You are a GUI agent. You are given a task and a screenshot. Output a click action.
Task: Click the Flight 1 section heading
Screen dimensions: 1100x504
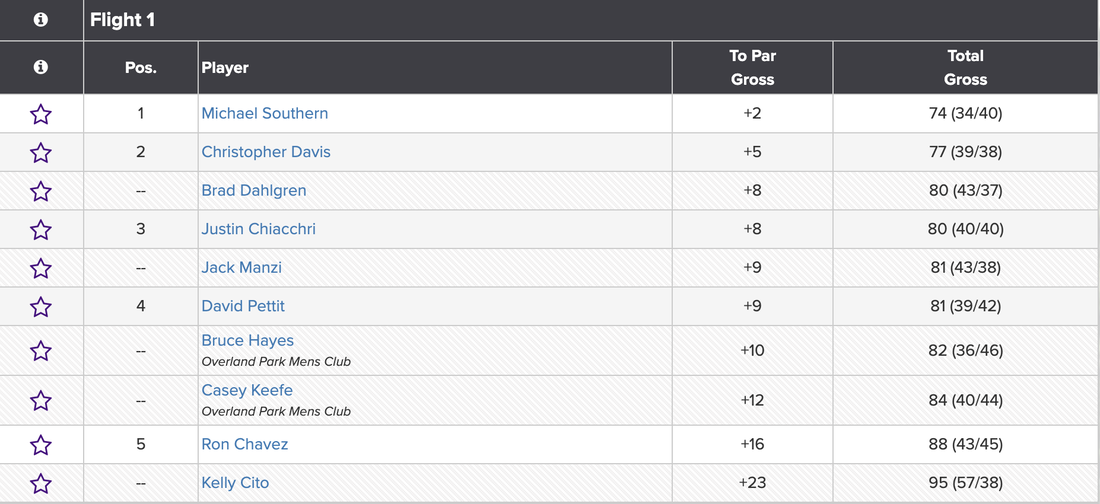[x=123, y=20]
